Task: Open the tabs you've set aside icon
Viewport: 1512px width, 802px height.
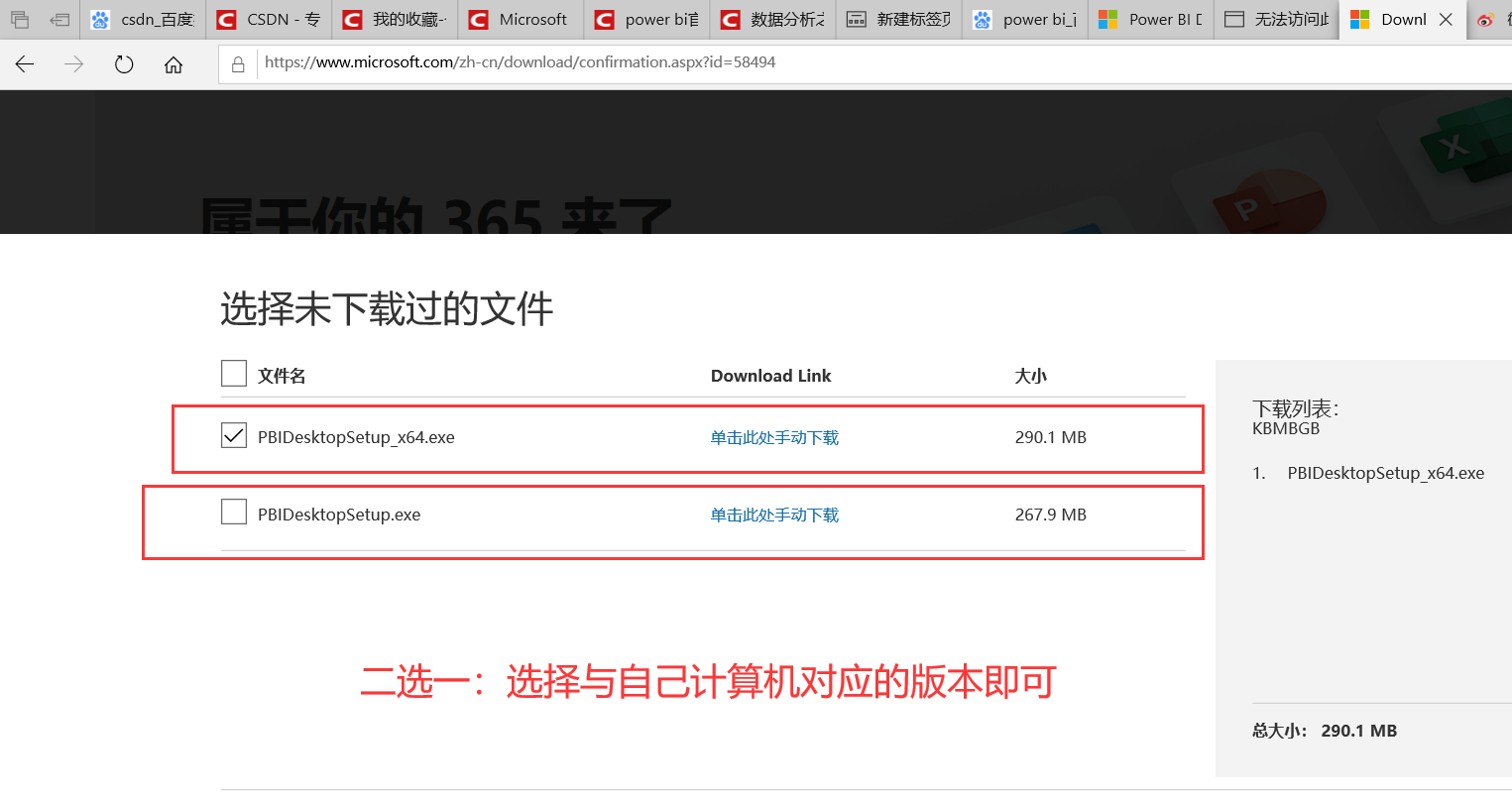Action: tap(20, 20)
